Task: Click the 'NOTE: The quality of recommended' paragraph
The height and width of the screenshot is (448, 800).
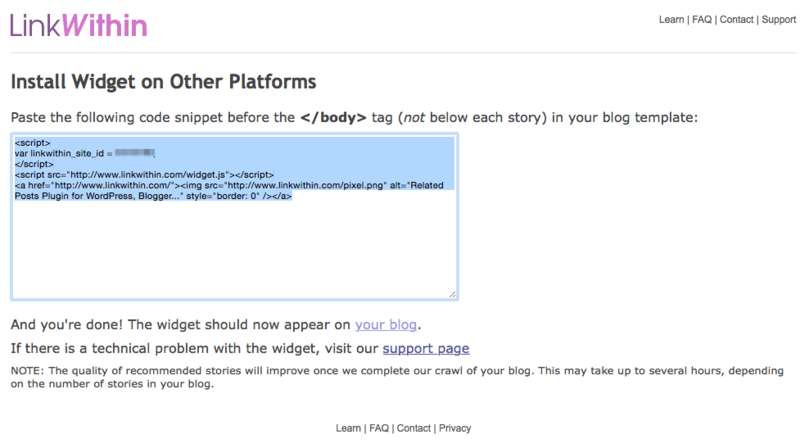Action: 397,377
